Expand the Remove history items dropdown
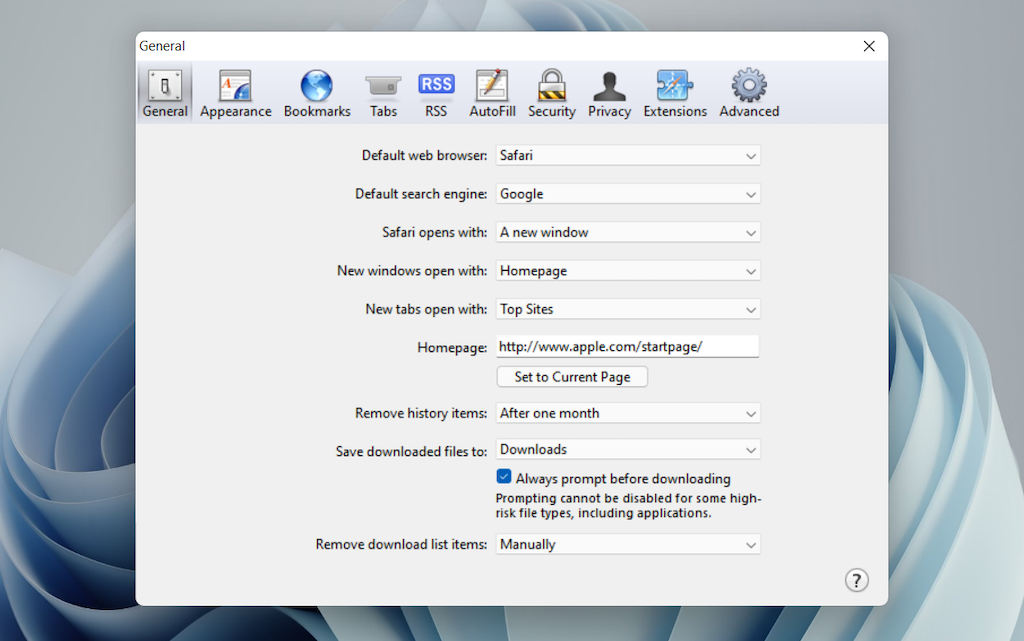This screenshot has width=1024, height=641. (628, 413)
